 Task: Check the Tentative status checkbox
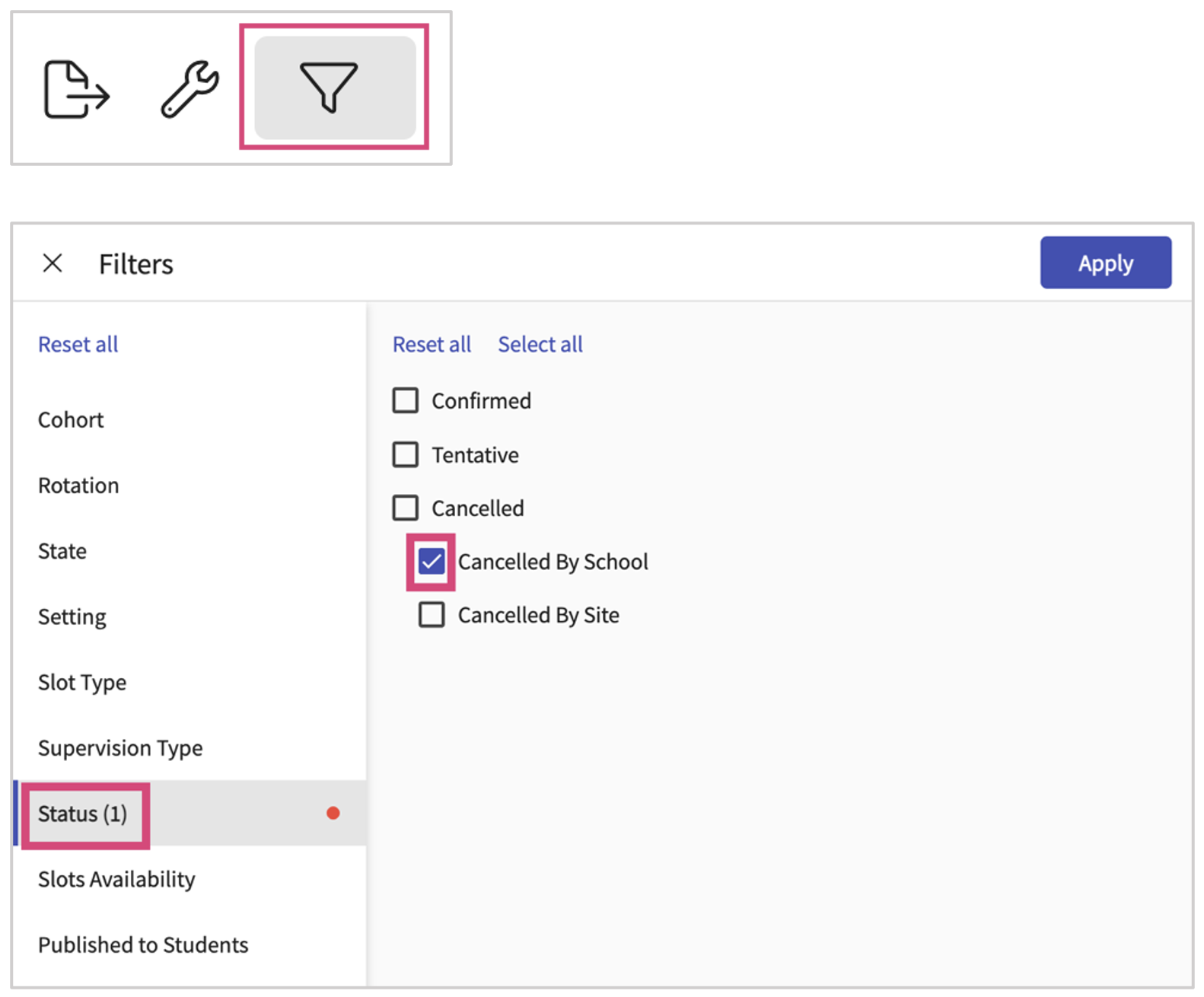coord(406,454)
